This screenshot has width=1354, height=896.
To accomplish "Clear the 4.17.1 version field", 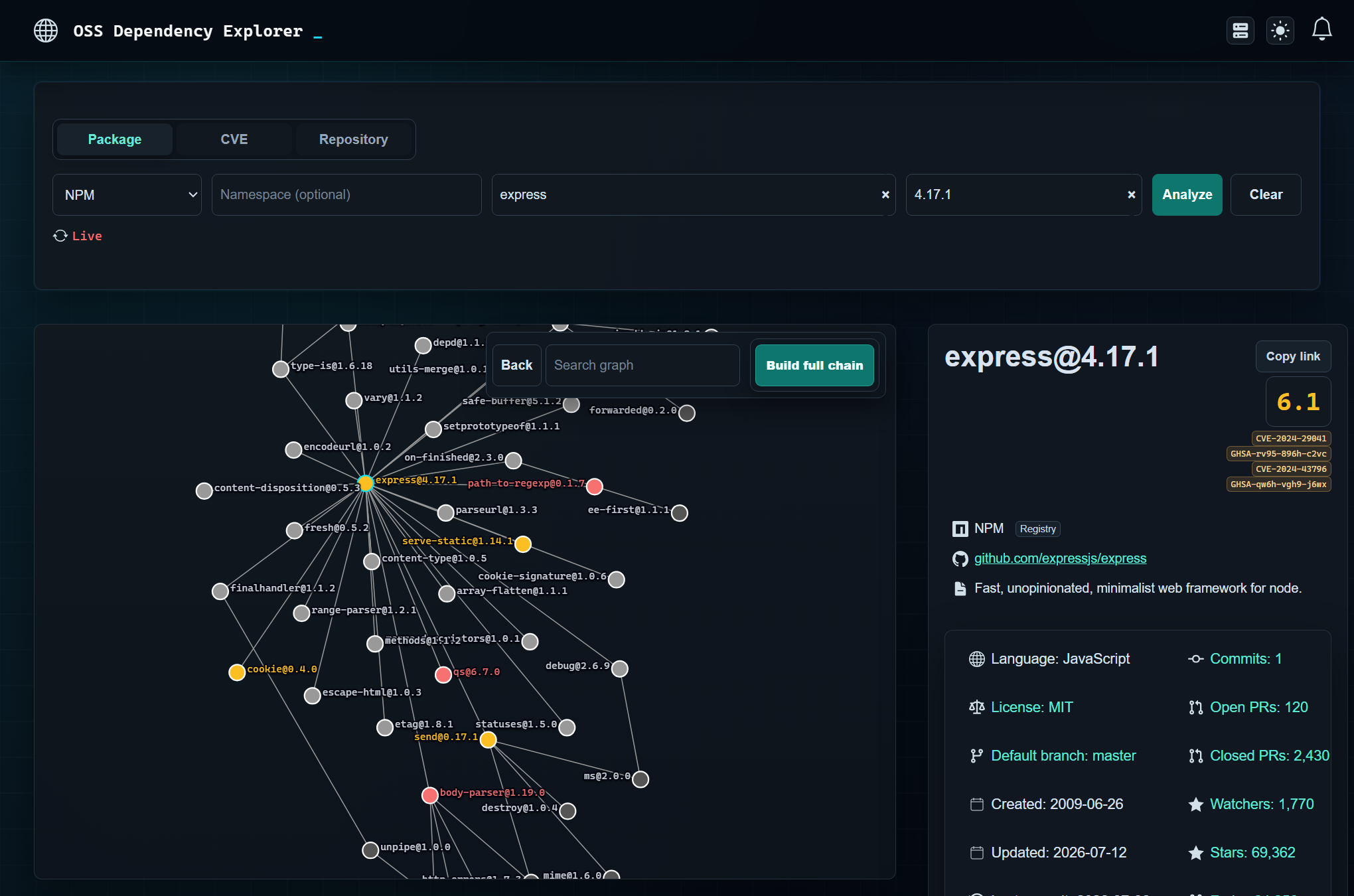I will [1131, 194].
